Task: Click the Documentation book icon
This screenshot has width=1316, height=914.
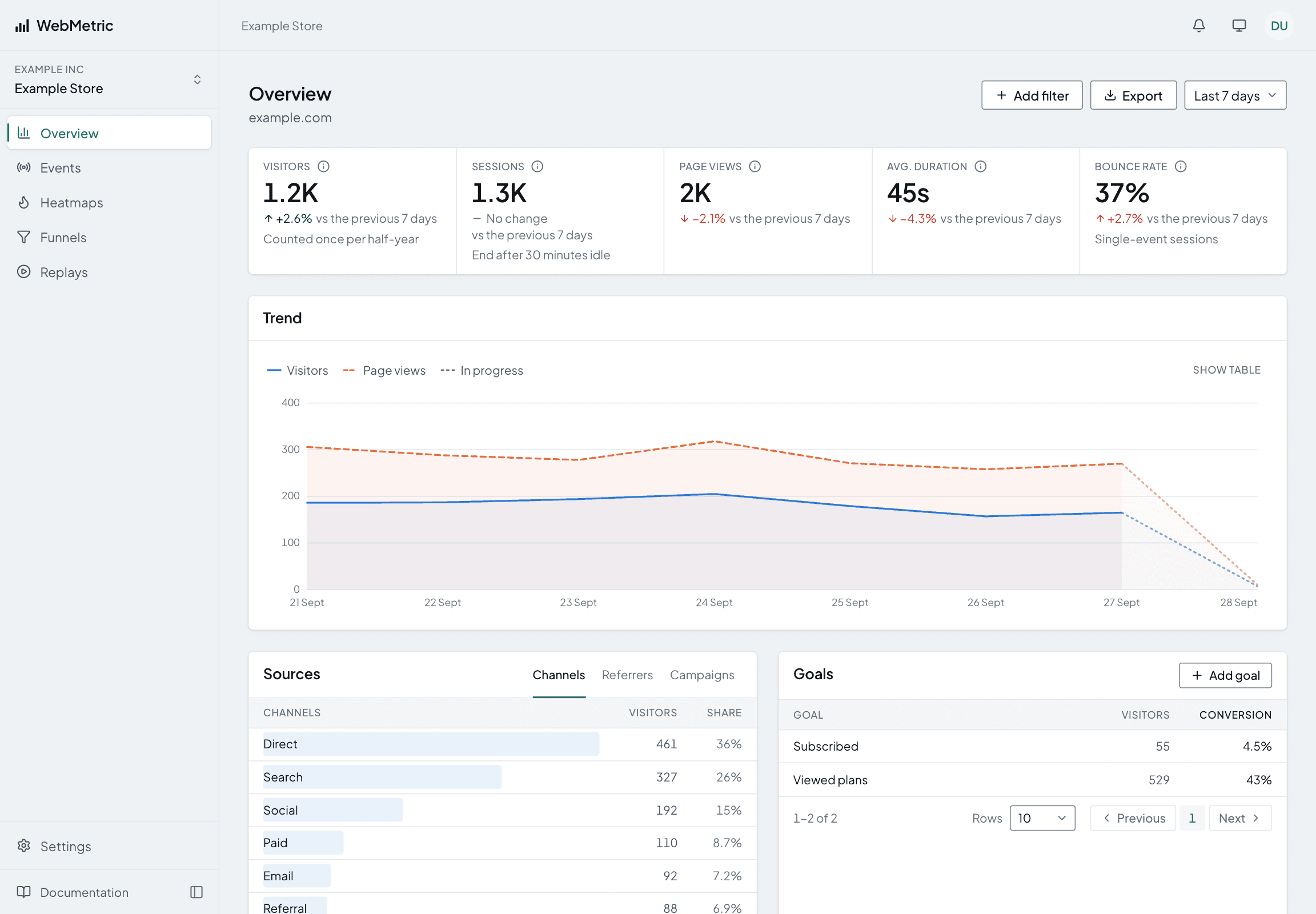Action: coord(23,892)
